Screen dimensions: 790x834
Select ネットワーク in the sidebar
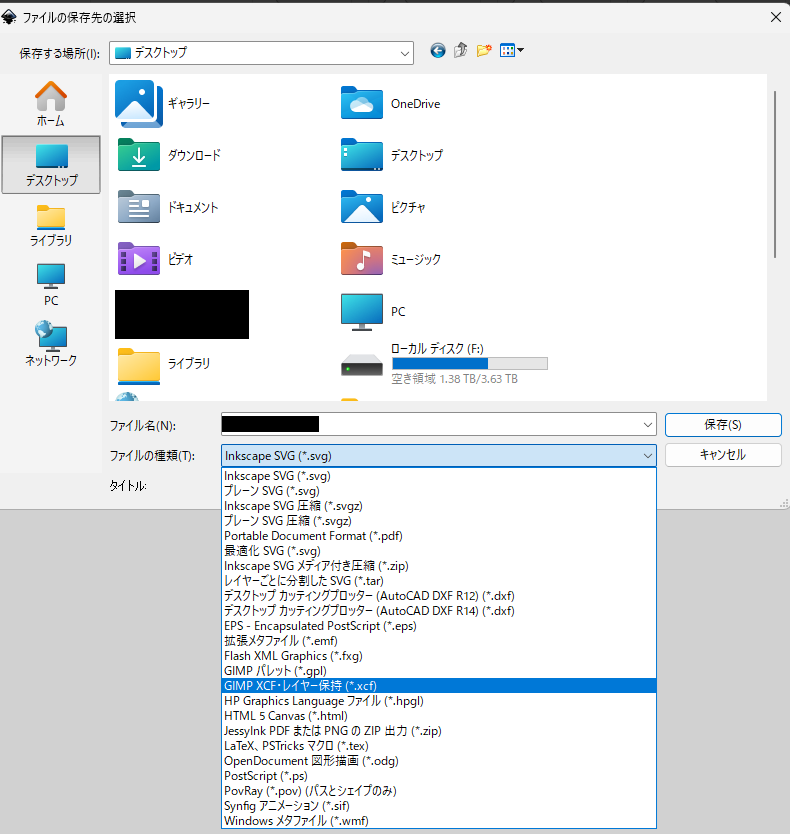[x=51, y=344]
